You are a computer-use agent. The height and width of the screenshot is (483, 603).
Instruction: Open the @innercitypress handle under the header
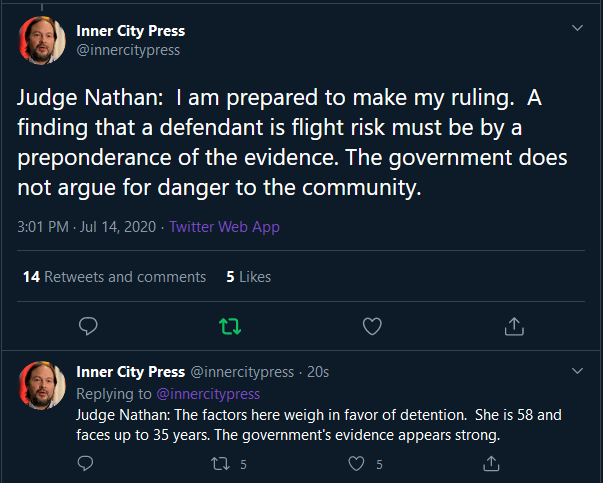click(x=128, y=50)
